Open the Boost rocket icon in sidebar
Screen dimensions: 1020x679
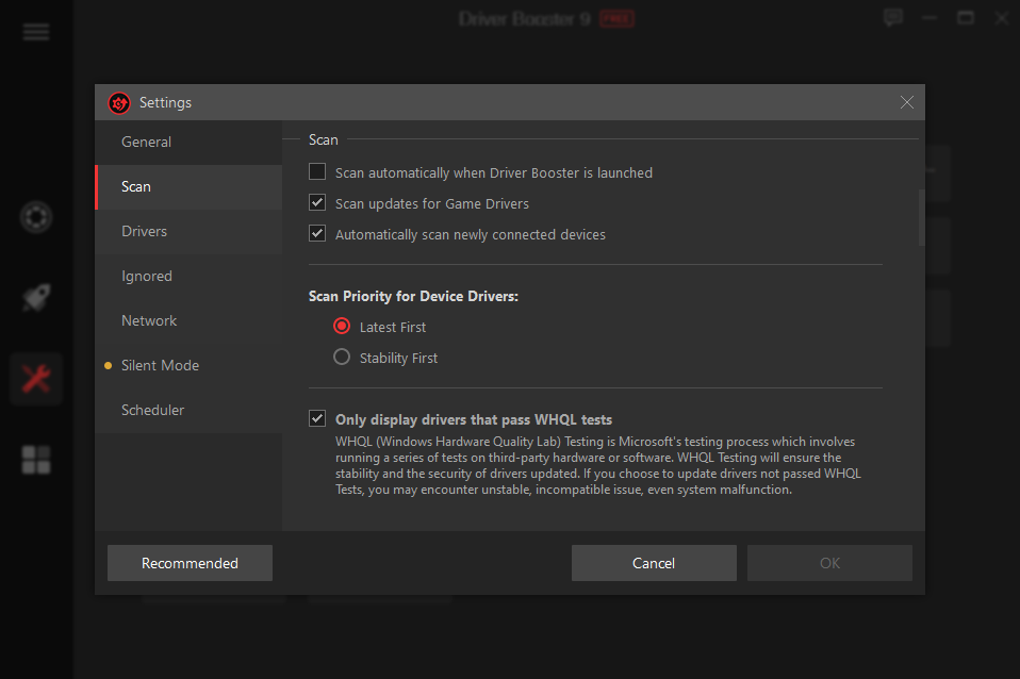(x=36, y=298)
